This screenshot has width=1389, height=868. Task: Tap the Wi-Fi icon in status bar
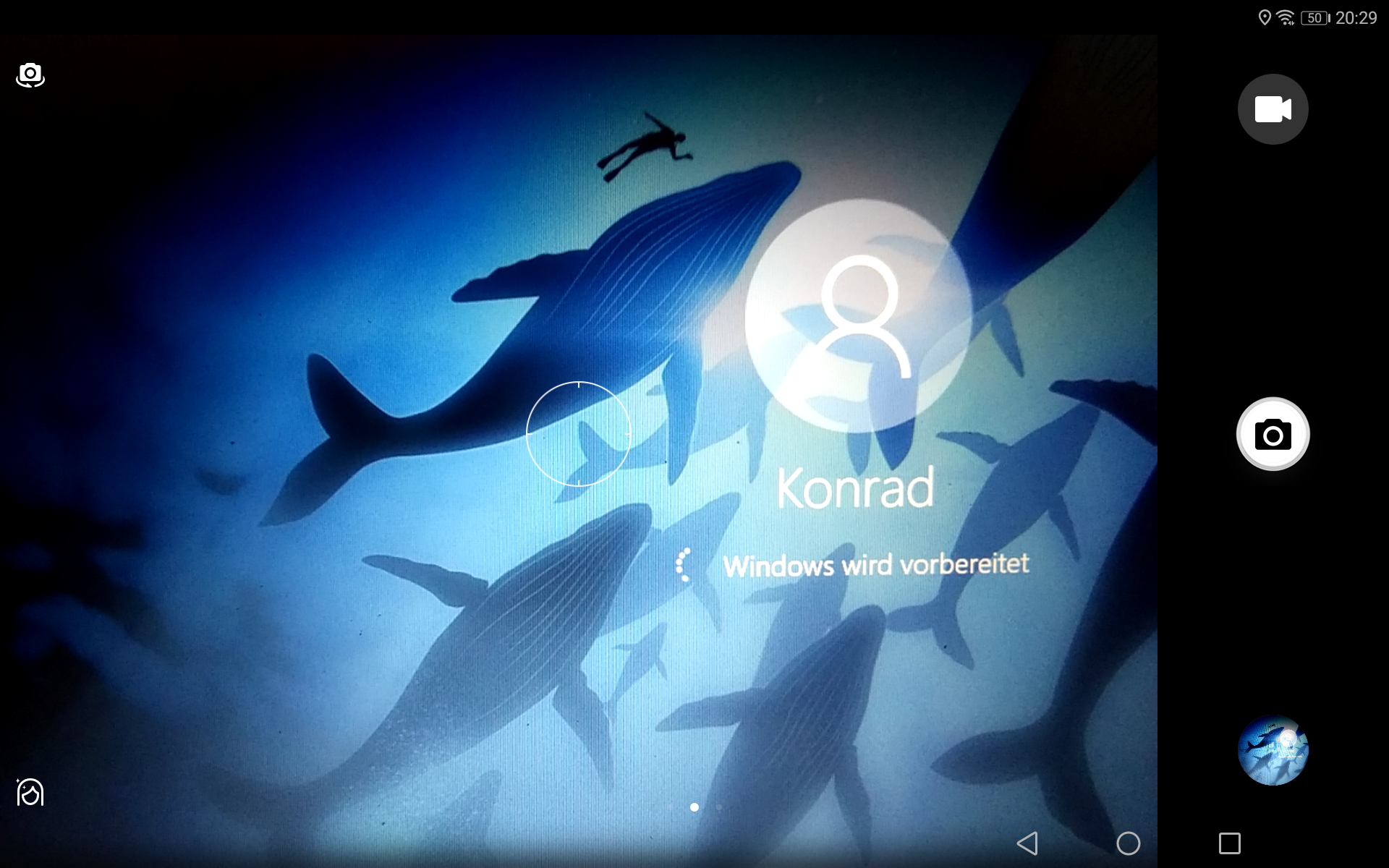(x=1286, y=17)
